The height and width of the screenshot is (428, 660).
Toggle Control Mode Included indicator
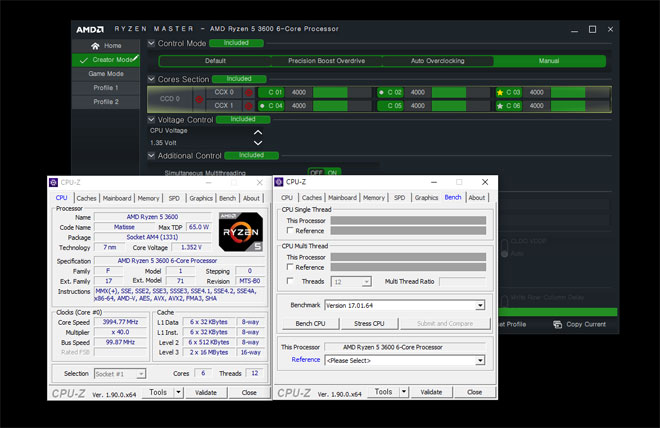click(236, 43)
